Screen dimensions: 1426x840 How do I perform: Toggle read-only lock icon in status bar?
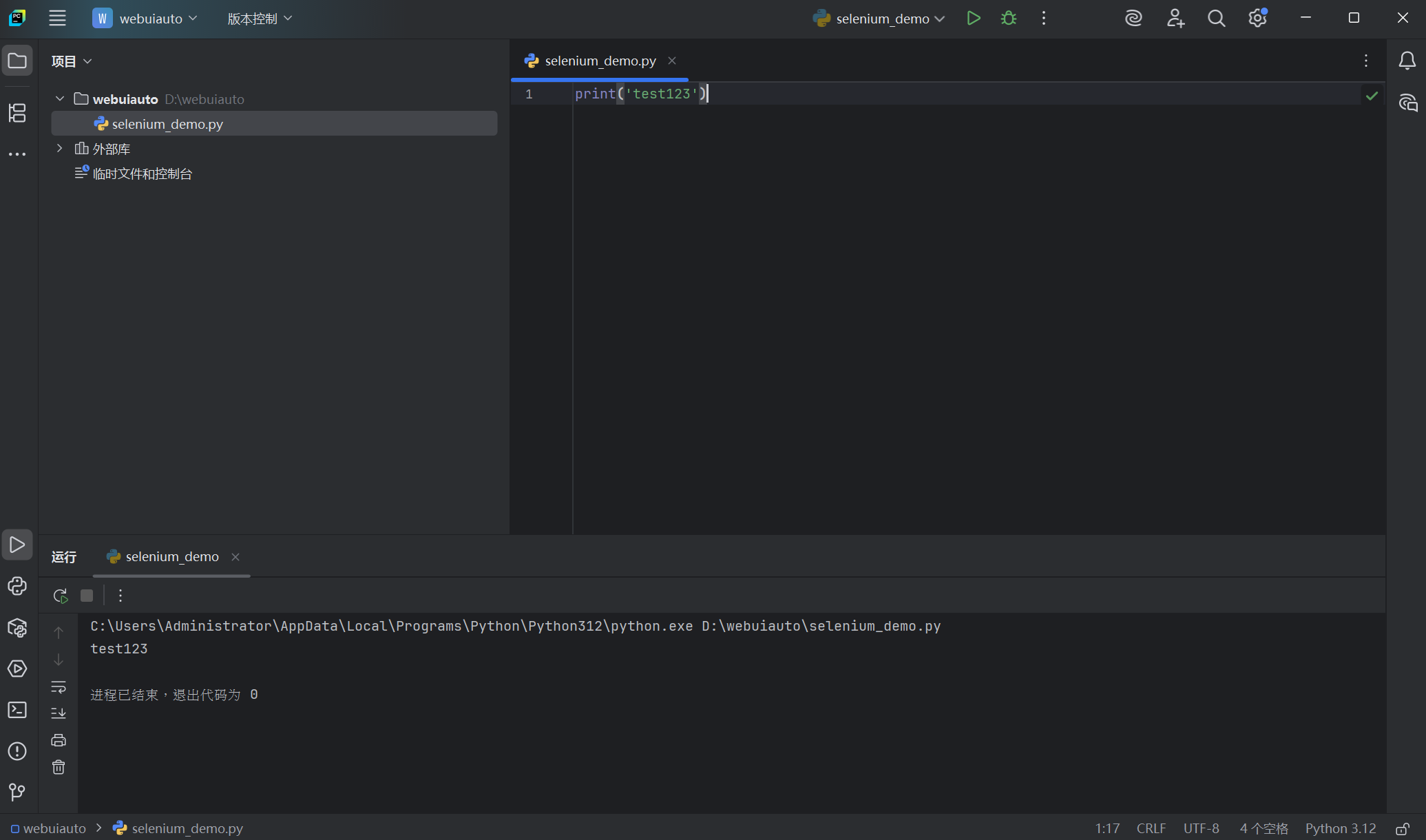pyautogui.click(x=1403, y=828)
